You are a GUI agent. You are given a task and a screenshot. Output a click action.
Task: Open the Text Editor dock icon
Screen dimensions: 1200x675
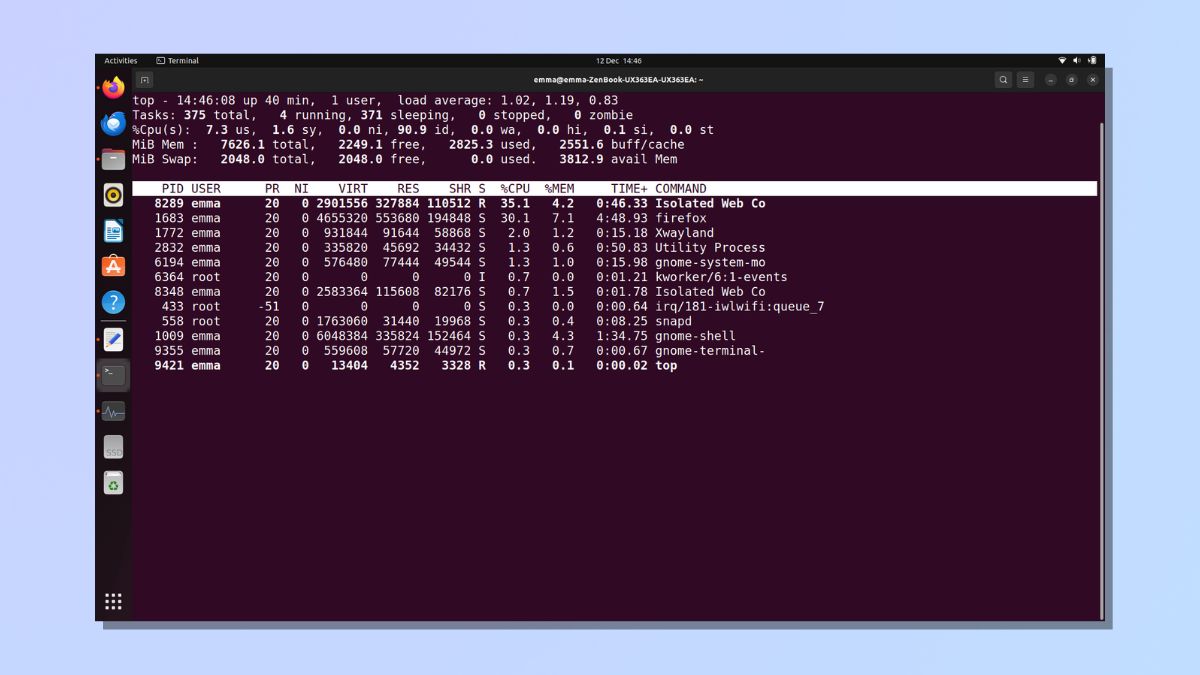tap(114, 339)
